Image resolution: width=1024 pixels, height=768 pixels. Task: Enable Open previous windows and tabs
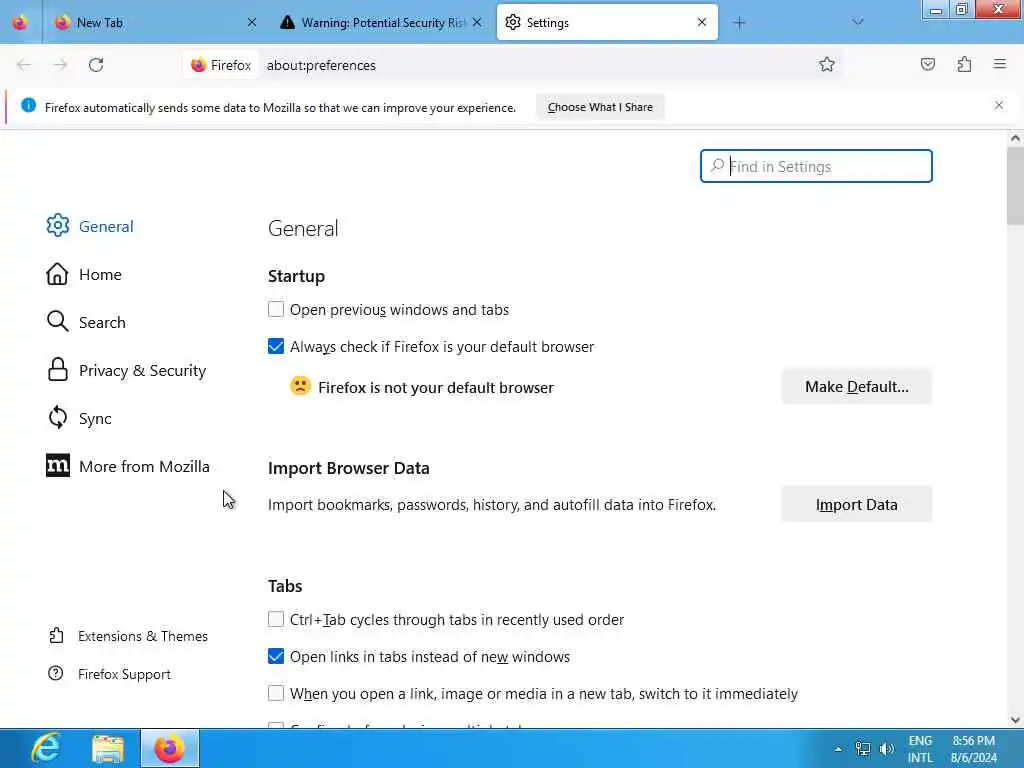coord(276,309)
